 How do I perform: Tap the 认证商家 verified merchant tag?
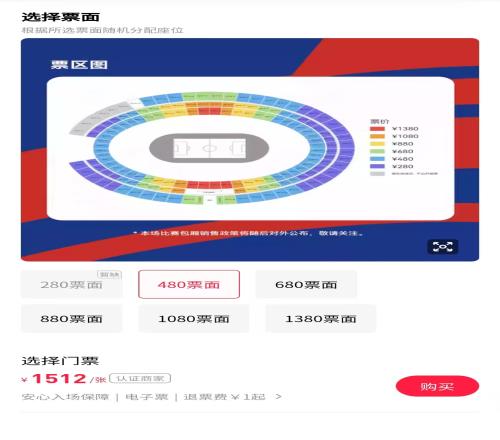(140, 378)
